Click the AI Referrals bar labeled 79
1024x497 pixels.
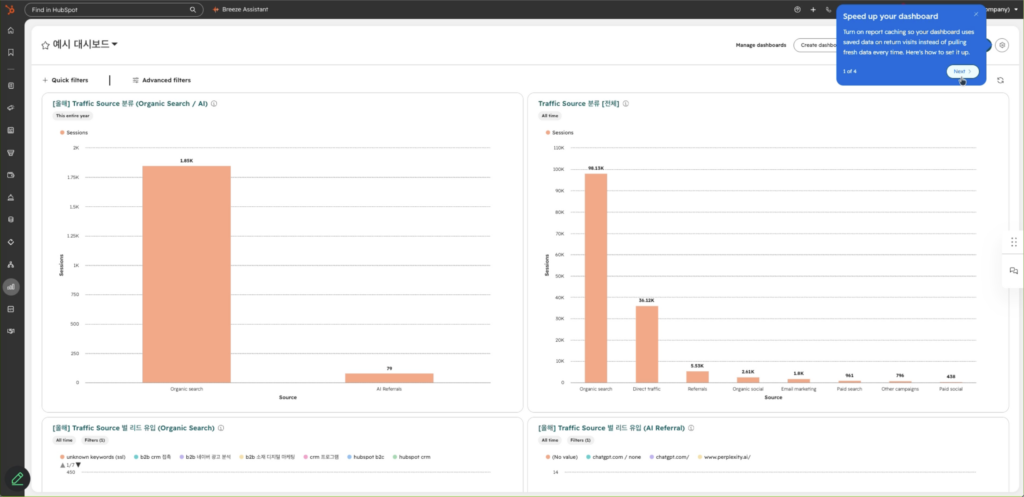(x=389, y=378)
